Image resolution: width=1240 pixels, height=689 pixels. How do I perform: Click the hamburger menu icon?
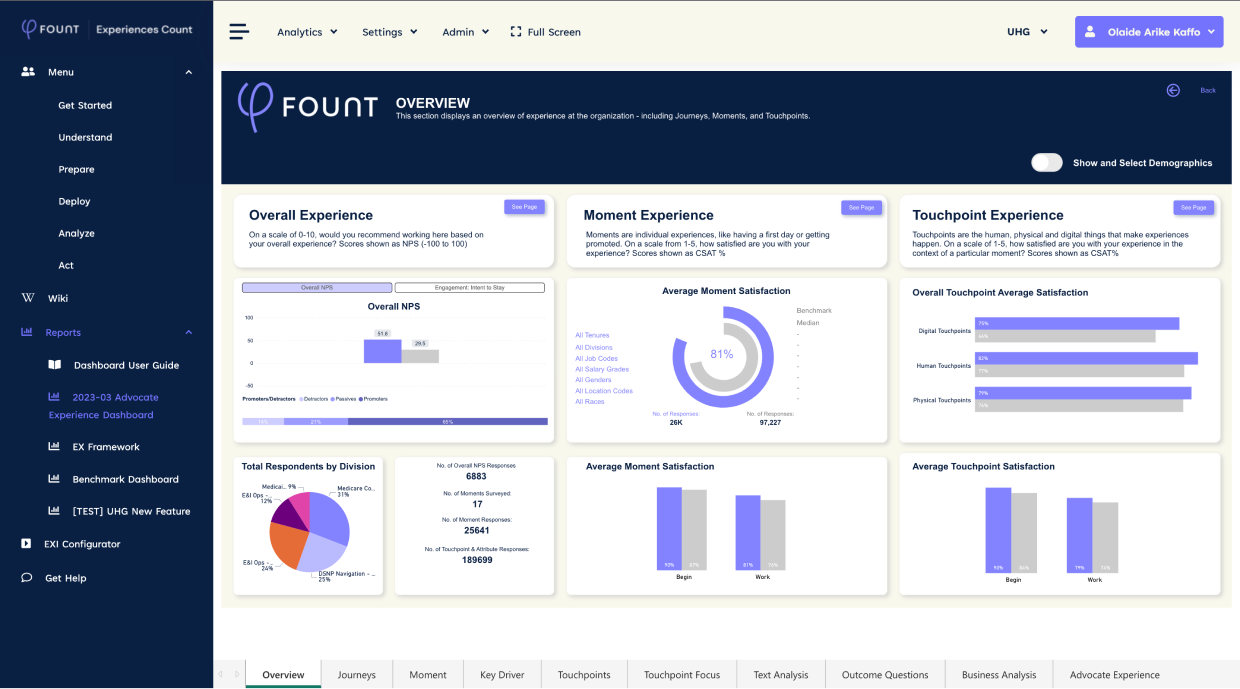(239, 31)
